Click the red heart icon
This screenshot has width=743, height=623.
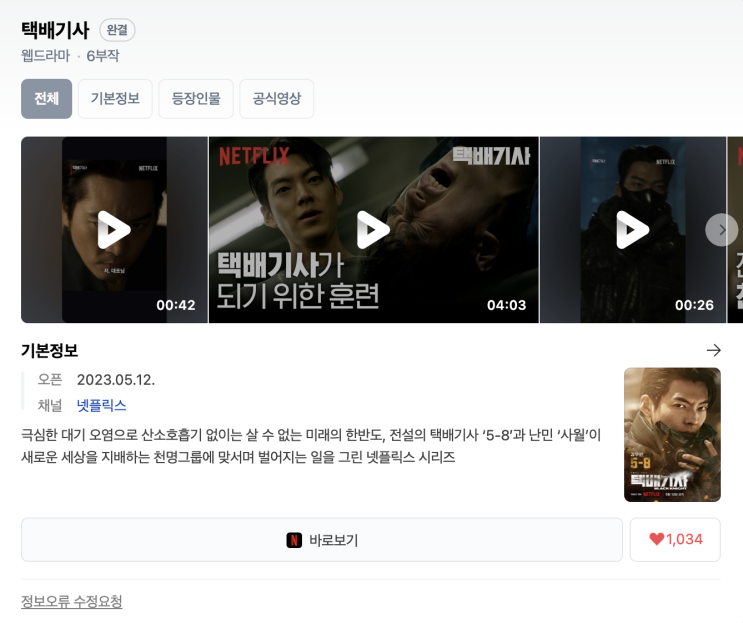(656, 539)
